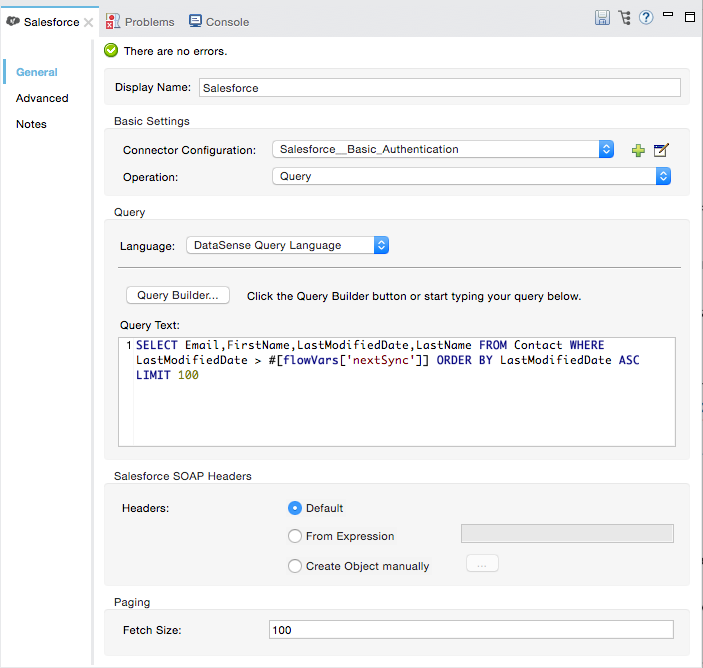
Task: Click the save icon in the panel toolbar
Action: (602, 17)
